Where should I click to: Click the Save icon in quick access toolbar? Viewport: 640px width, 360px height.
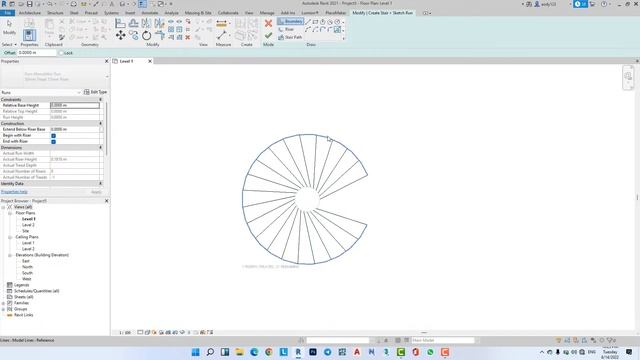29,4
